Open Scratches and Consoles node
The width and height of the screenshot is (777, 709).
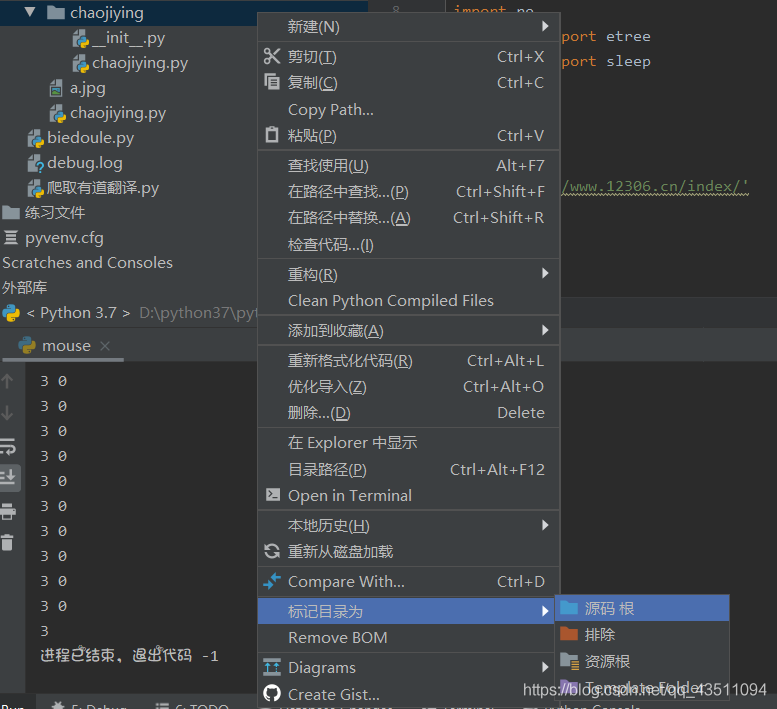(87, 263)
